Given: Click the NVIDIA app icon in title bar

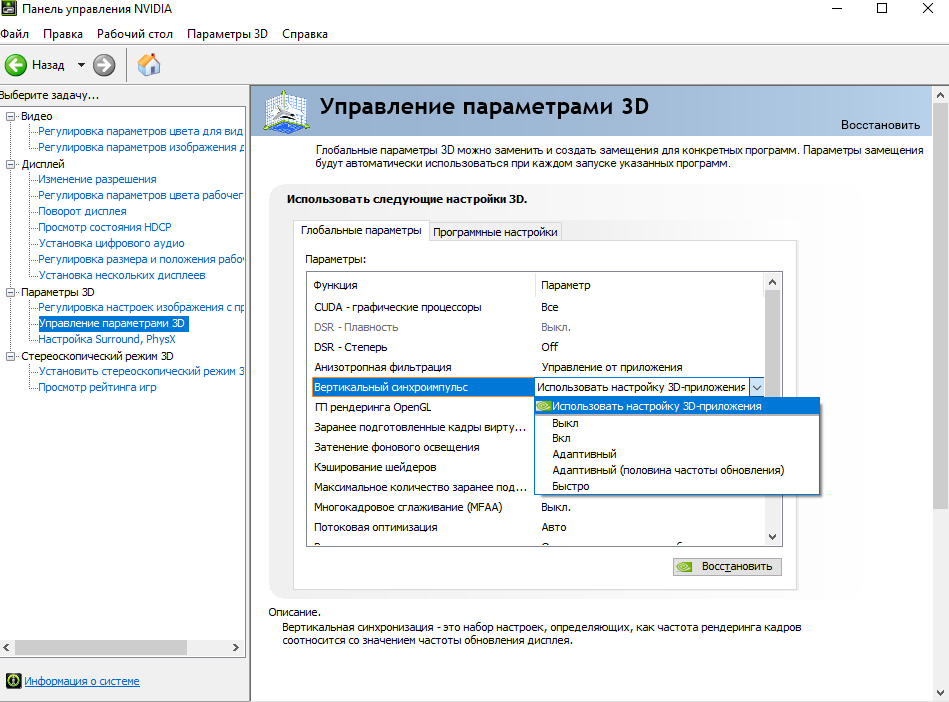Looking at the screenshot, I should point(8,8).
